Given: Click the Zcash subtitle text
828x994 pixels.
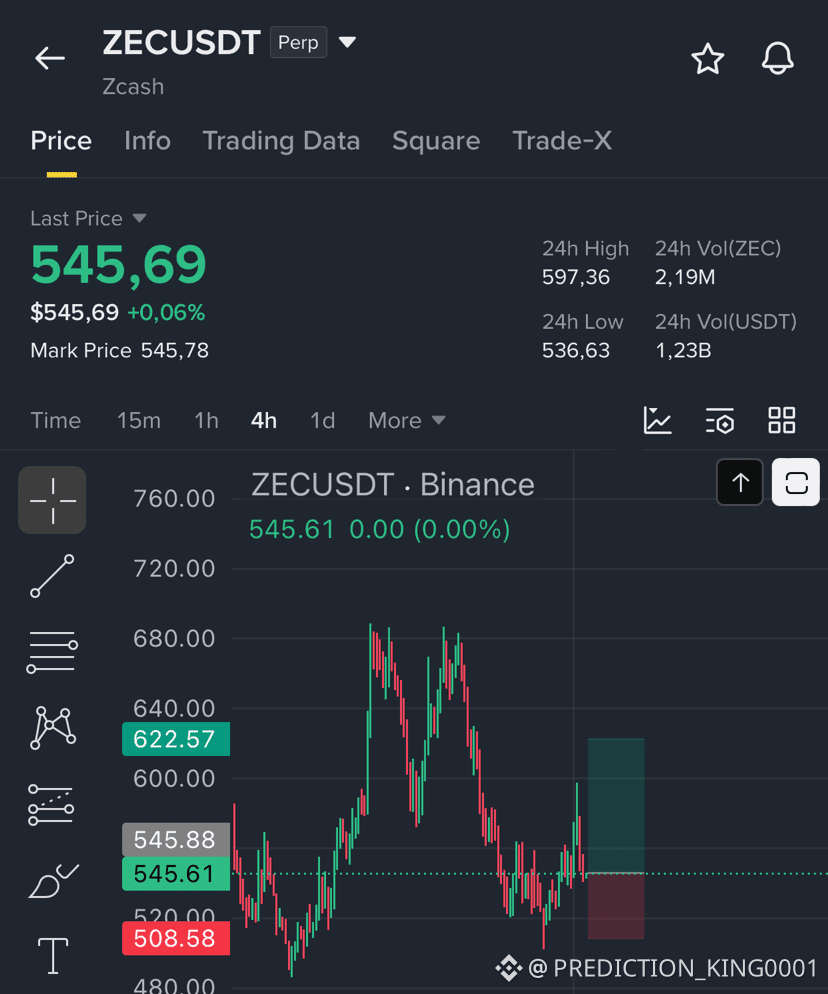Looking at the screenshot, I should click(133, 87).
